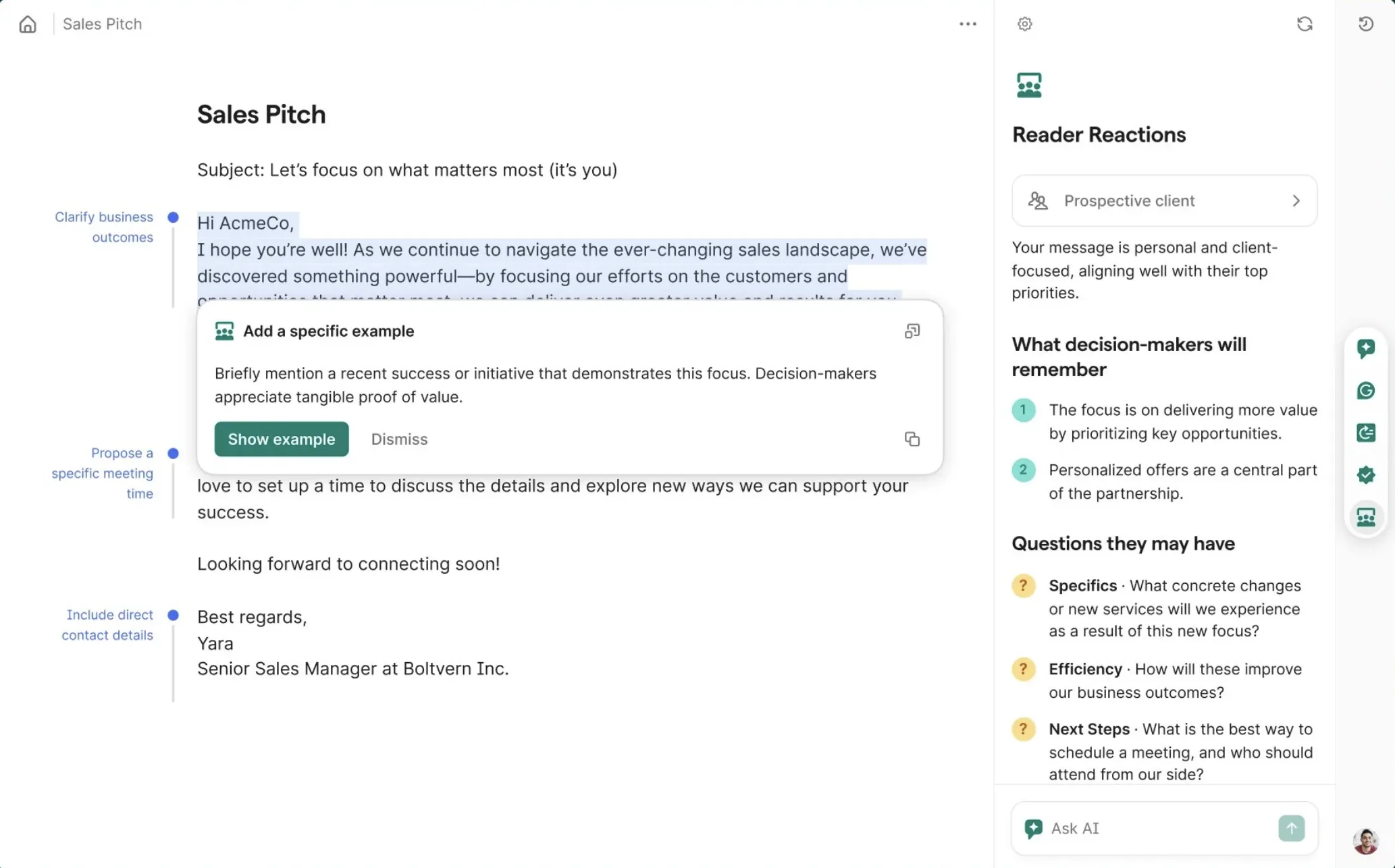
Task: Open the three-dot more options menu
Action: click(x=968, y=24)
